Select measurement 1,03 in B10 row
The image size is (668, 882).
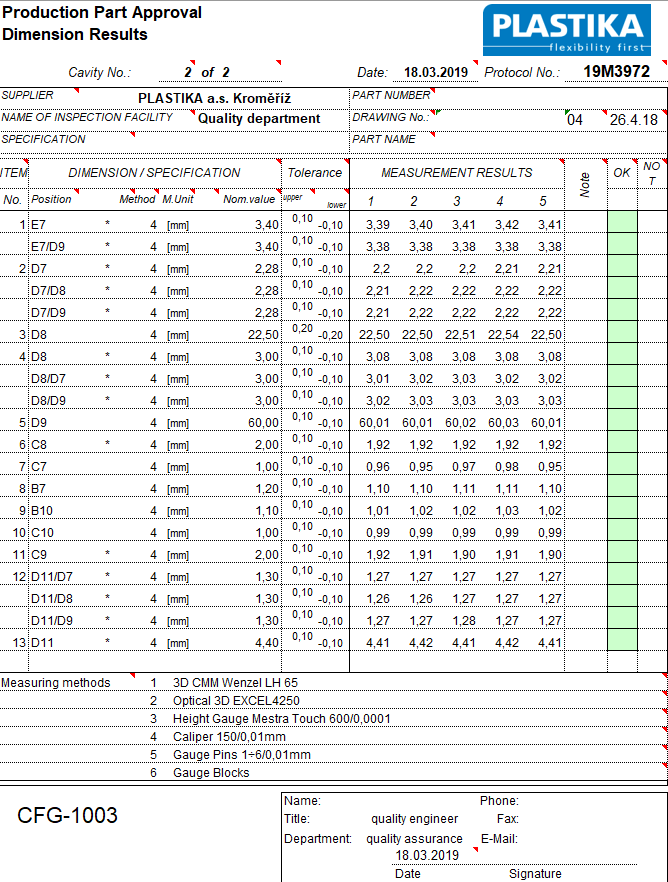click(507, 511)
